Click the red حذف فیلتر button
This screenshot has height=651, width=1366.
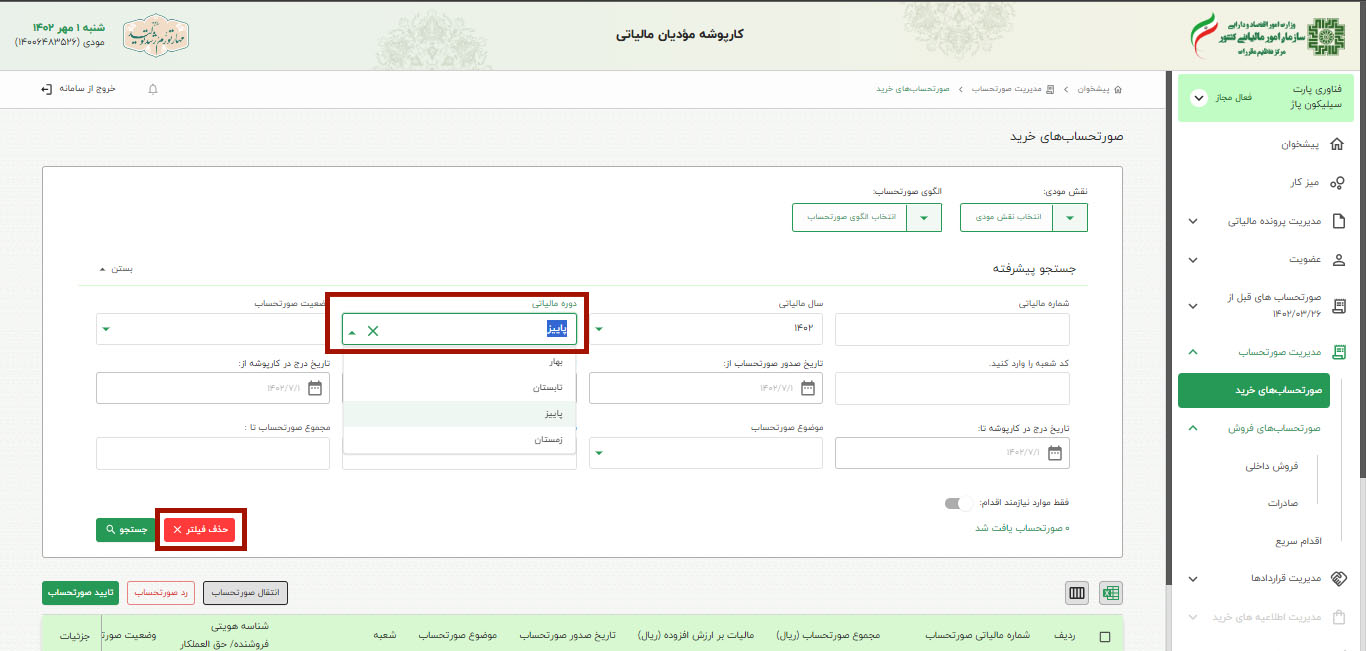point(200,531)
